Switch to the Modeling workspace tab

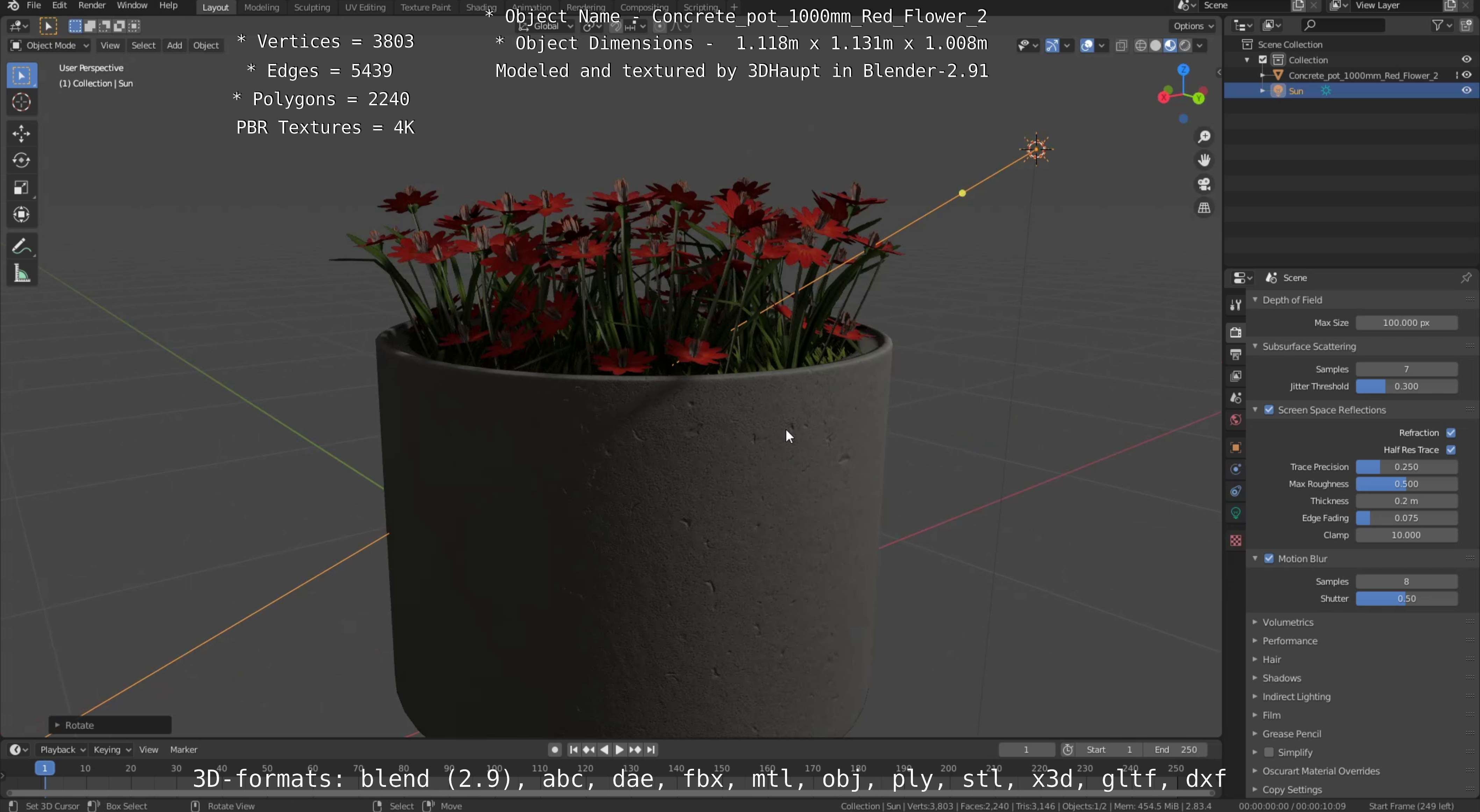(x=262, y=7)
